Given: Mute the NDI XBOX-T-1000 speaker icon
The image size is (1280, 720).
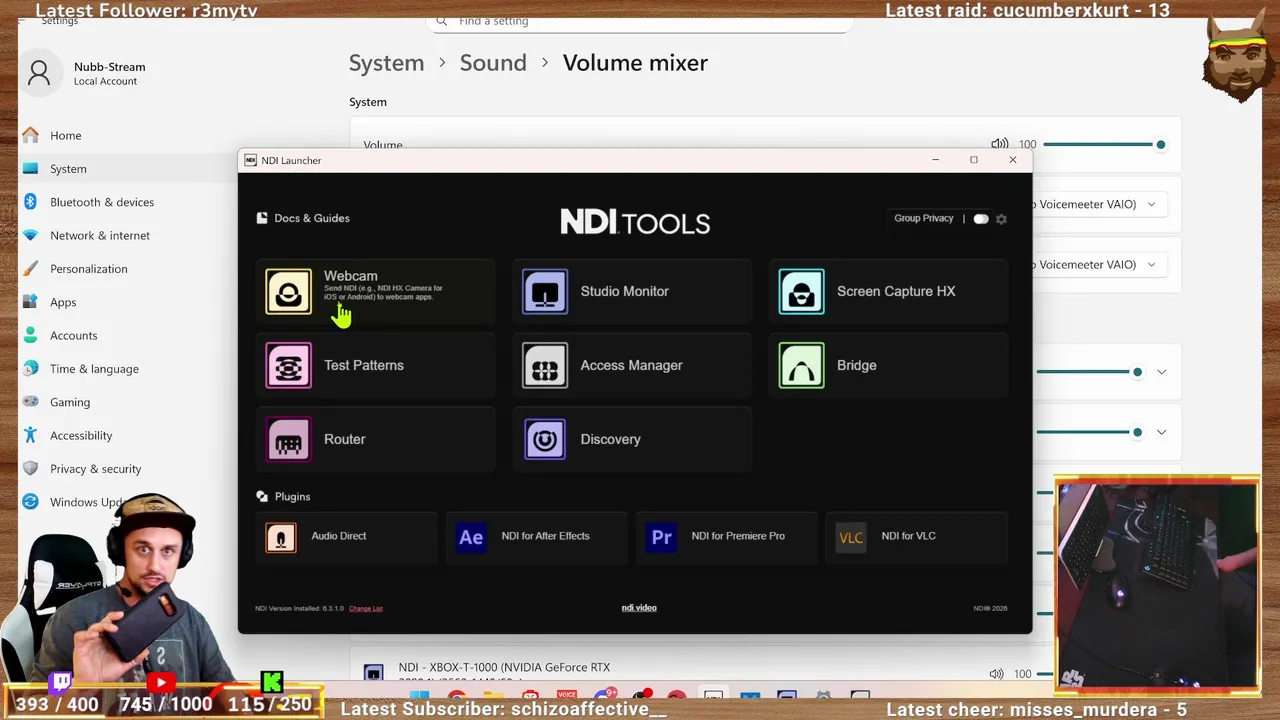Looking at the screenshot, I should pos(996,674).
